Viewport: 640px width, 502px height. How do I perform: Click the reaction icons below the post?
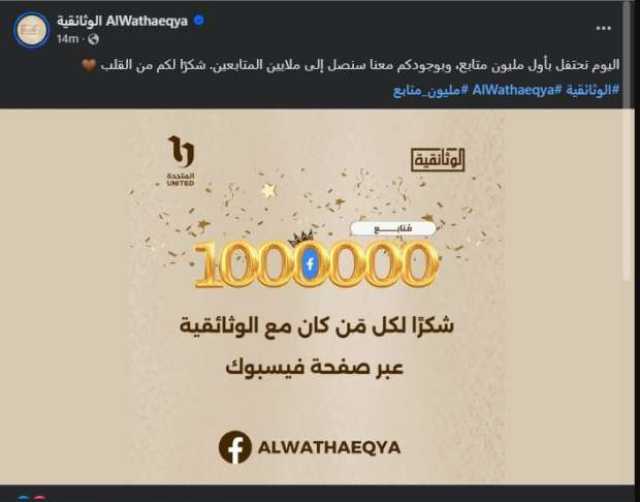click(x=33, y=498)
